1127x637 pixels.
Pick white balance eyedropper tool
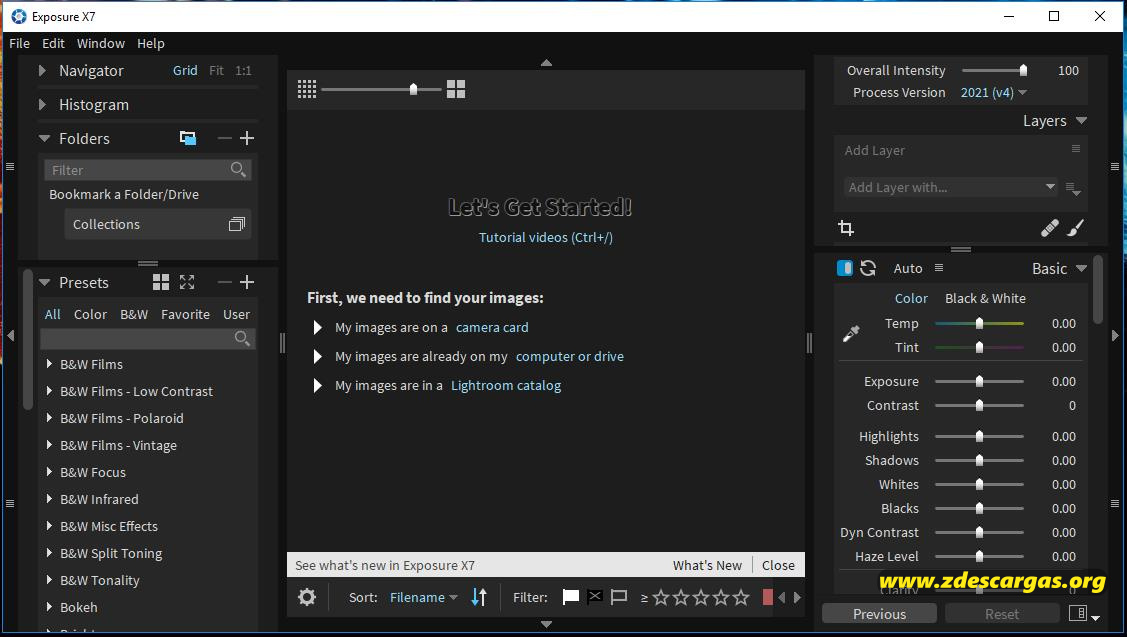coord(851,334)
